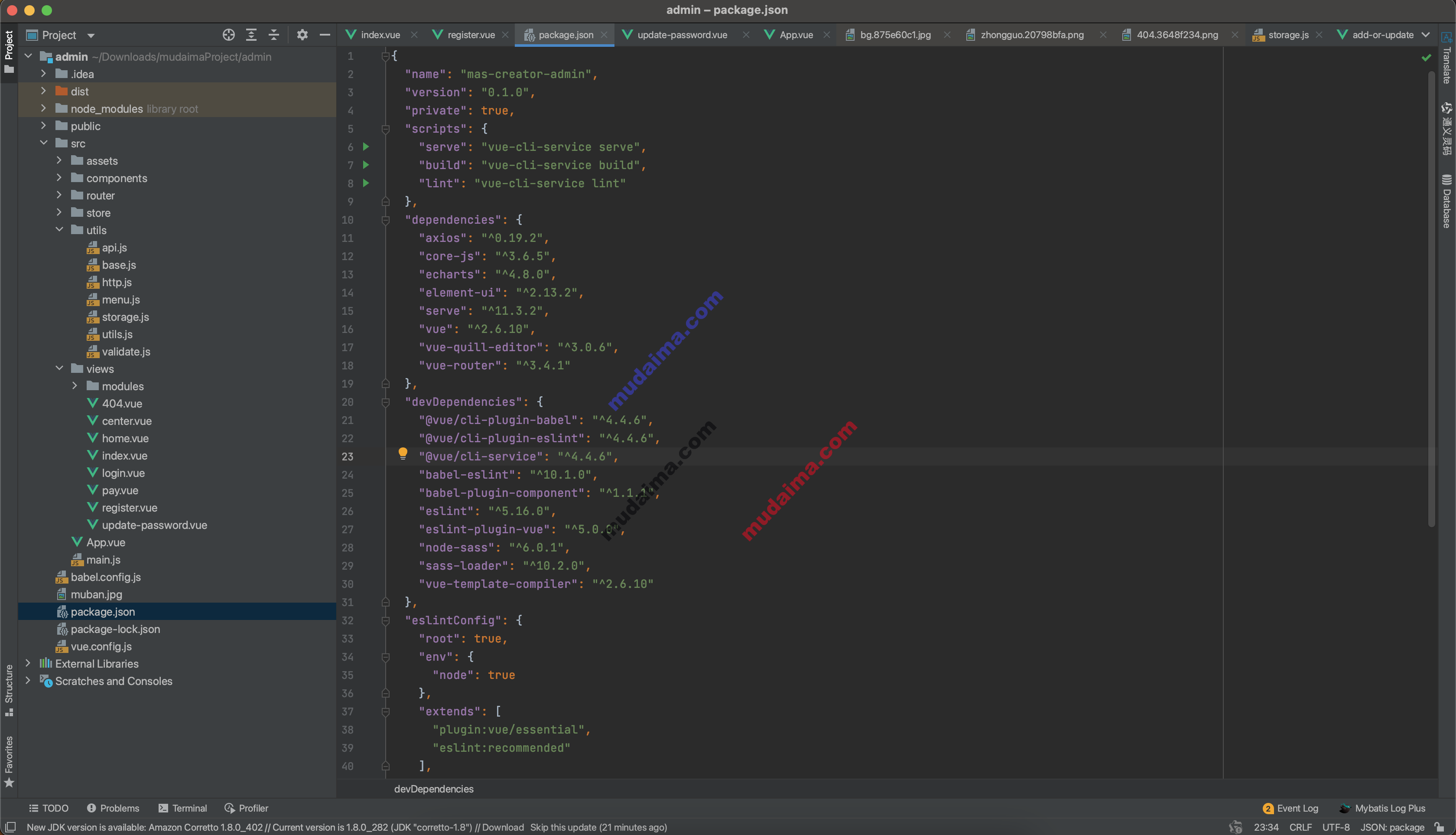Open Project panel settings gear
This screenshot has height=835, width=1456.
click(x=302, y=35)
